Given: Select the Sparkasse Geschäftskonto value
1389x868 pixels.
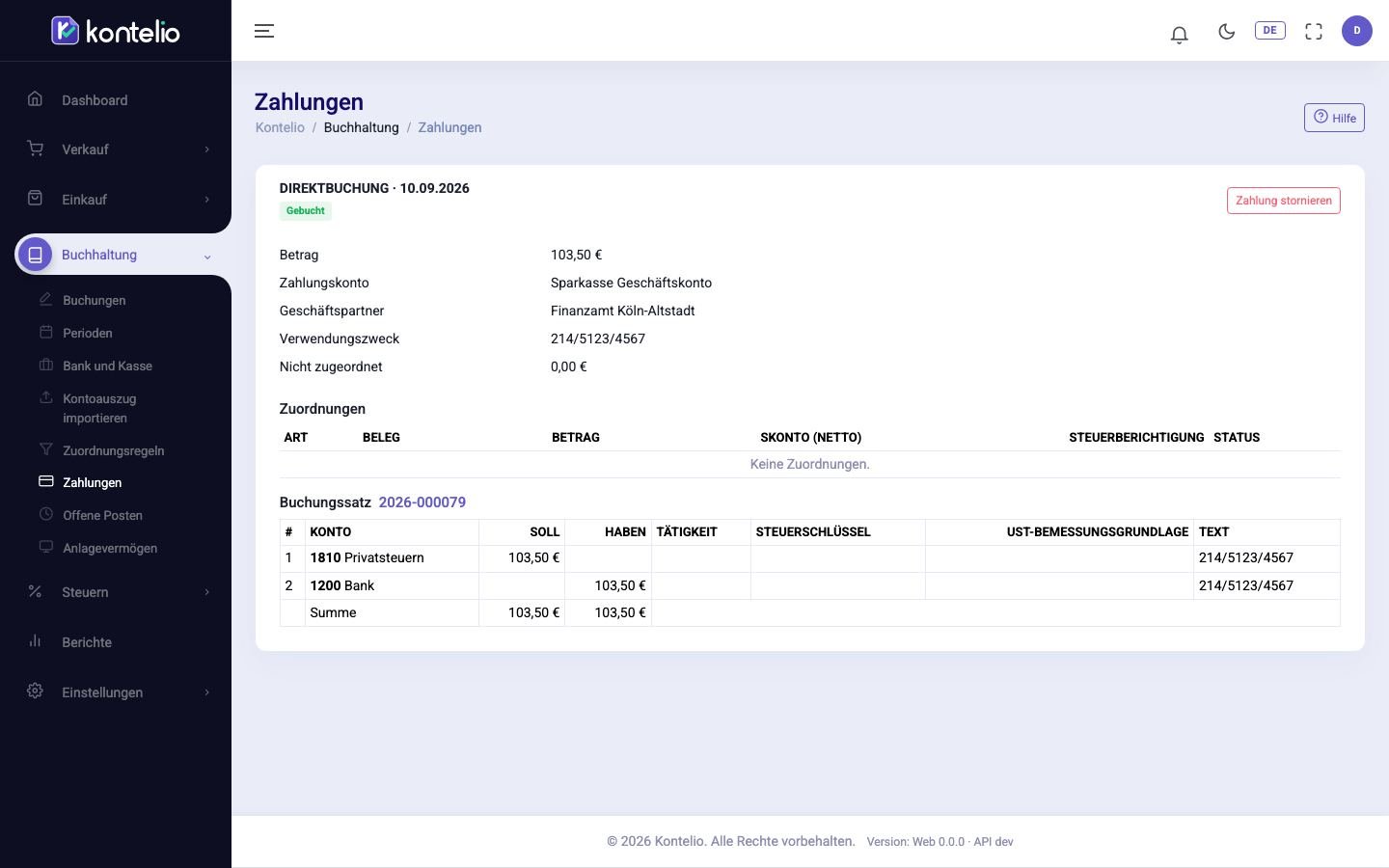Looking at the screenshot, I should point(631,283).
